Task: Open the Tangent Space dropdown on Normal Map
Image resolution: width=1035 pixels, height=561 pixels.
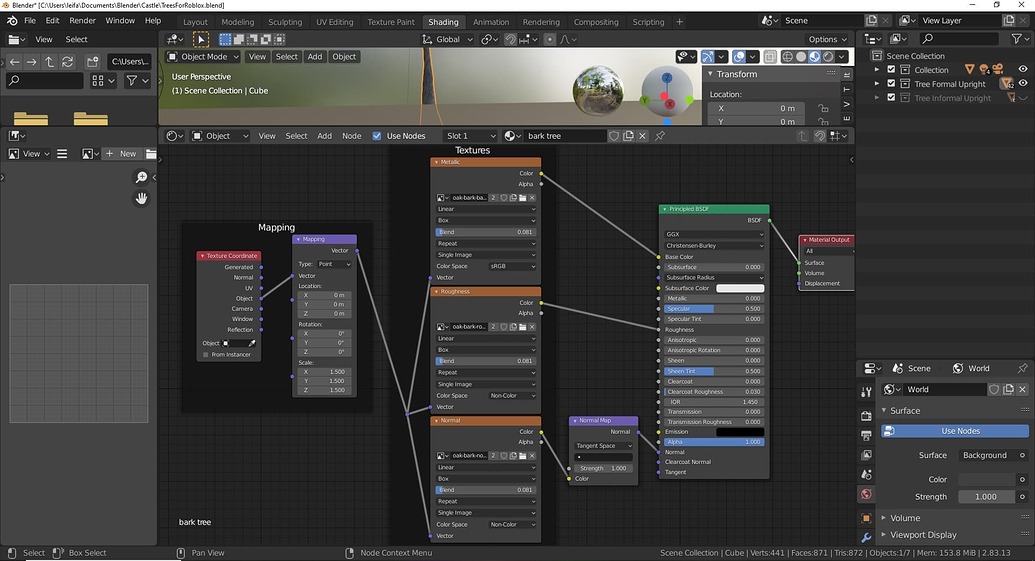Action: point(604,446)
